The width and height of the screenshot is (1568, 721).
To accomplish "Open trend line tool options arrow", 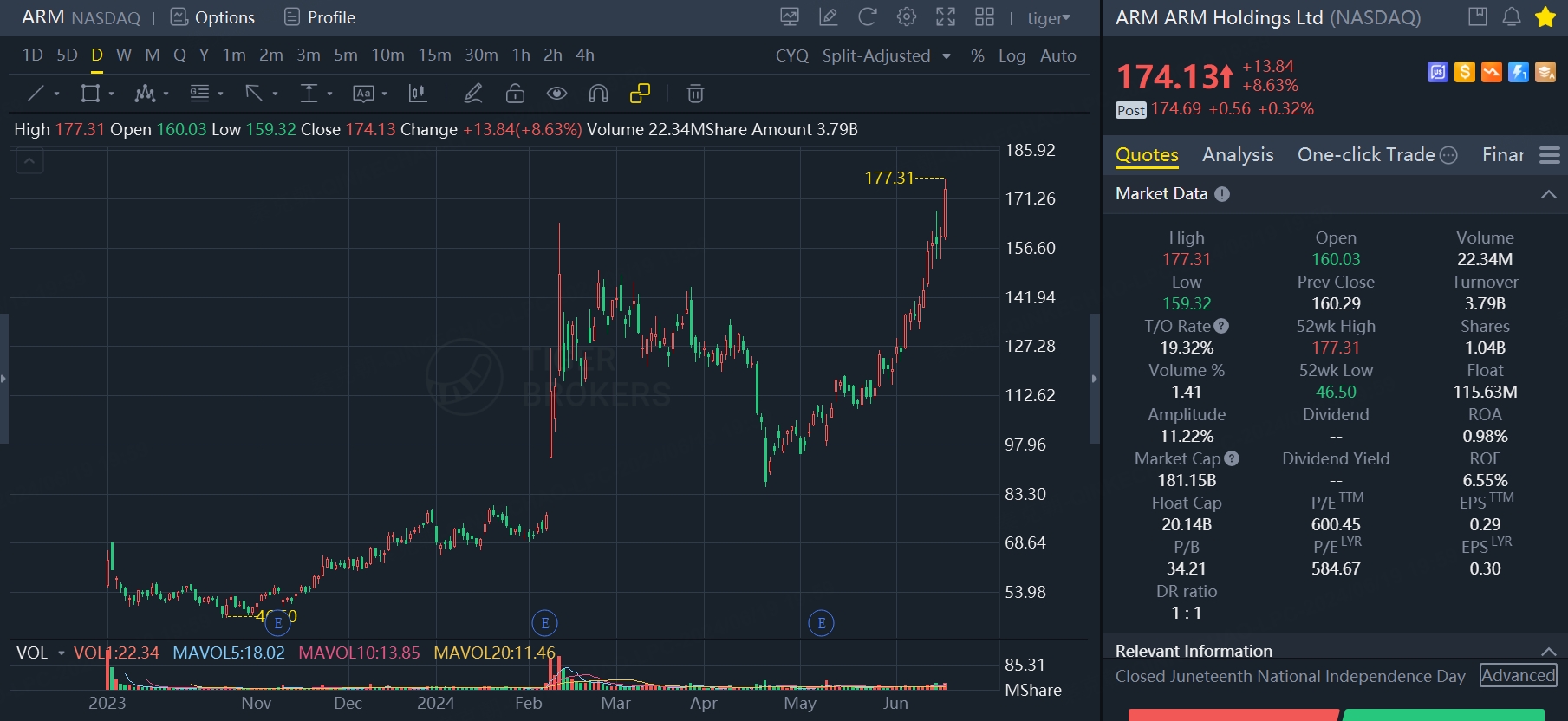I will tap(56, 94).
